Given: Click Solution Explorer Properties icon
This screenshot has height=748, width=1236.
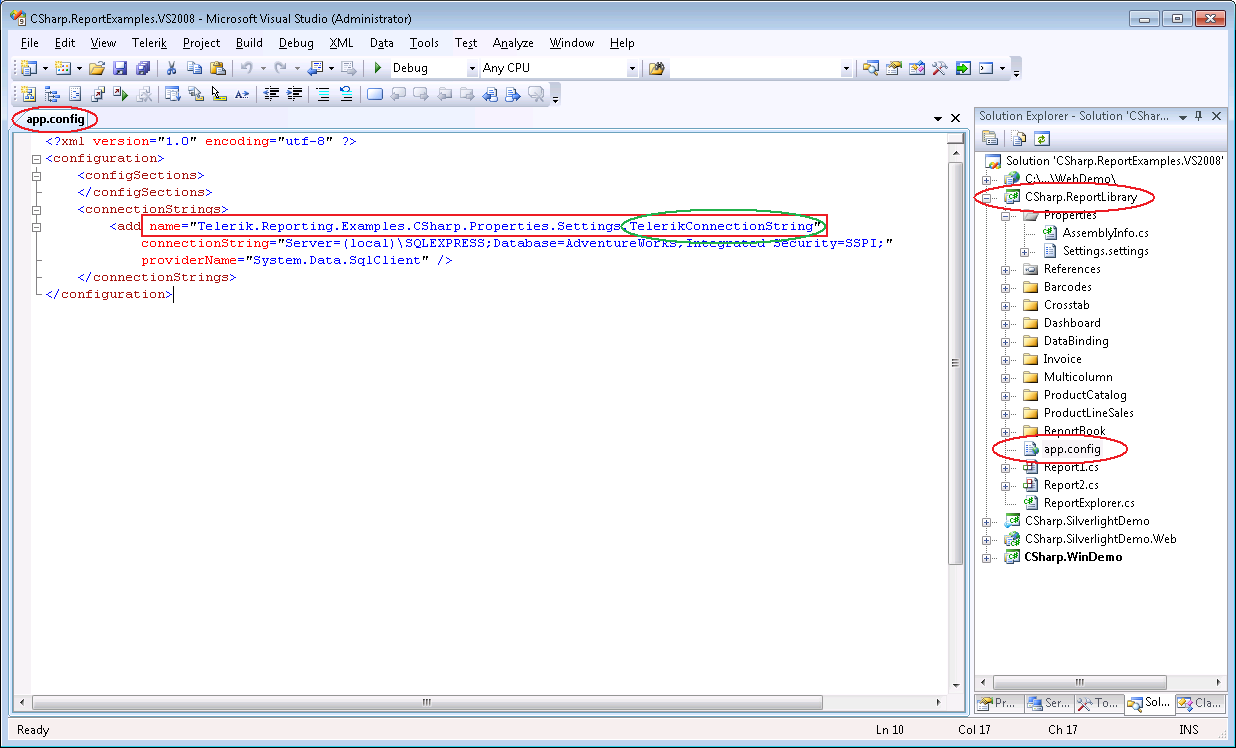Looking at the screenshot, I should pyautogui.click(x=990, y=138).
